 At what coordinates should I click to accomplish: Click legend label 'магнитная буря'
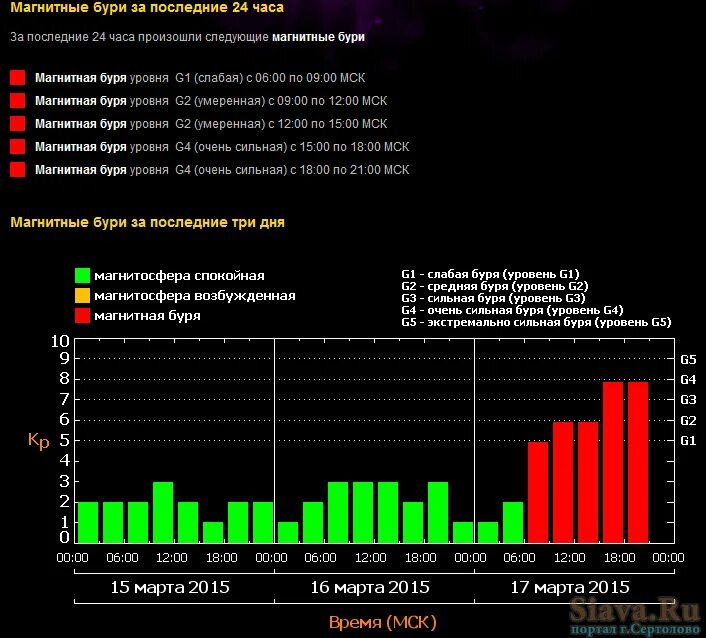tap(147, 316)
